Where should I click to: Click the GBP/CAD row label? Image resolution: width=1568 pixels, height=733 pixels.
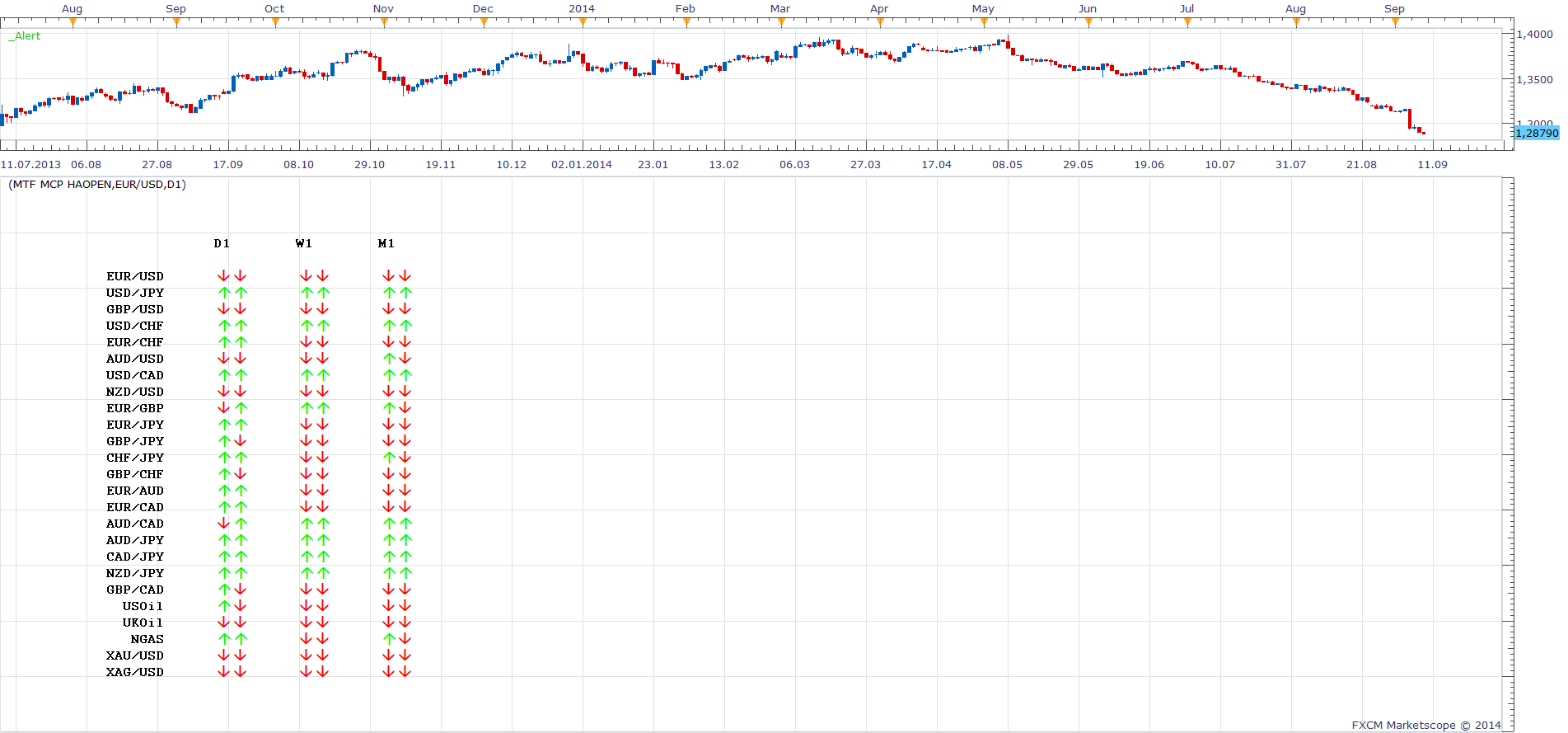(135, 590)
